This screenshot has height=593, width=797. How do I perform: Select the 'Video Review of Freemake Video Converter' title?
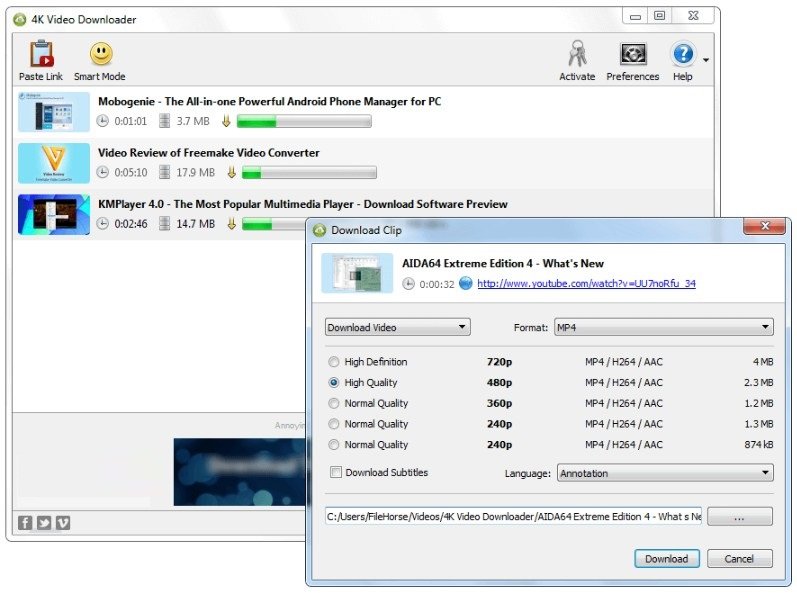click(209, 153)
